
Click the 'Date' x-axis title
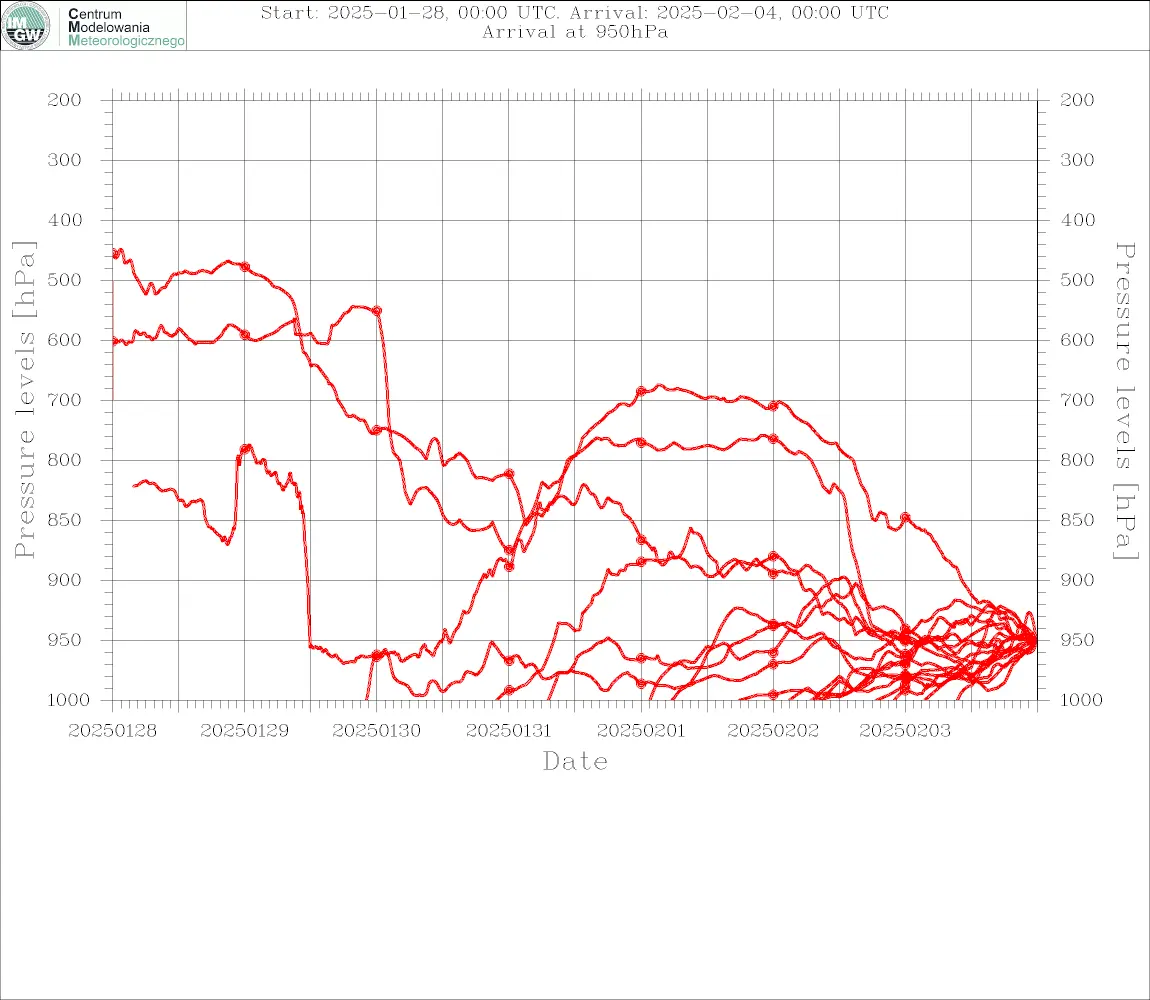tap(575, 762)
